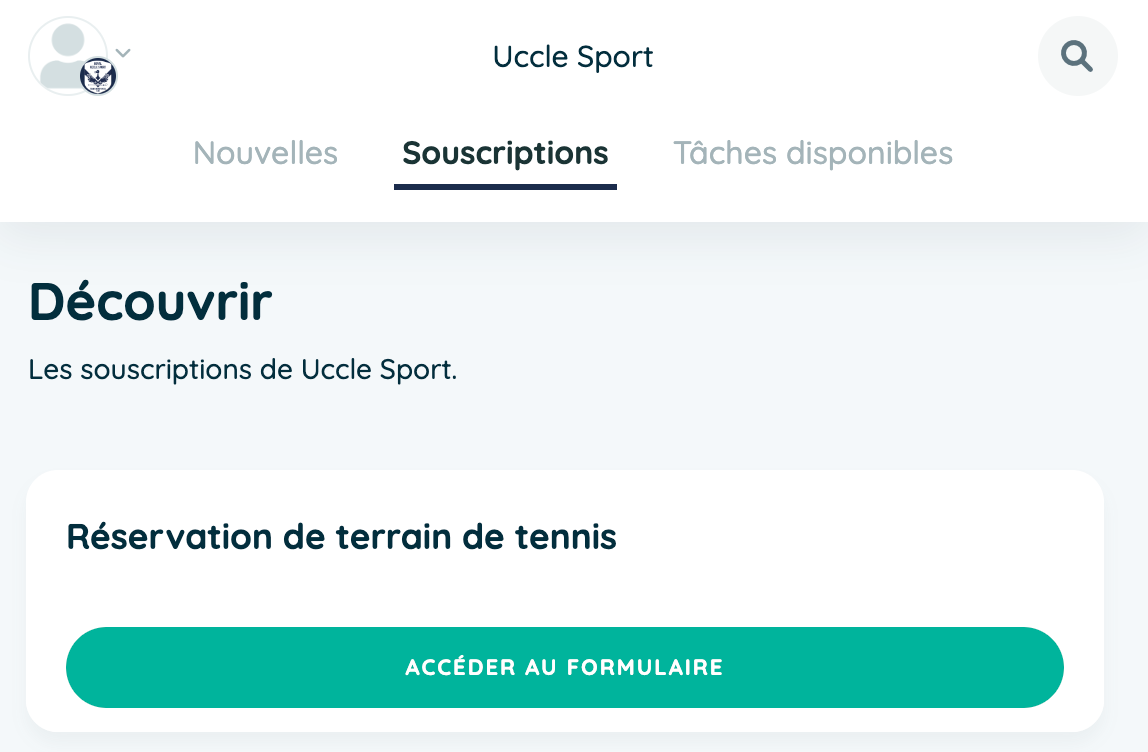This screenshot has width=1148, height=752.
Task: Open the Tâches disponibles tab
Action: click(813, 153)
